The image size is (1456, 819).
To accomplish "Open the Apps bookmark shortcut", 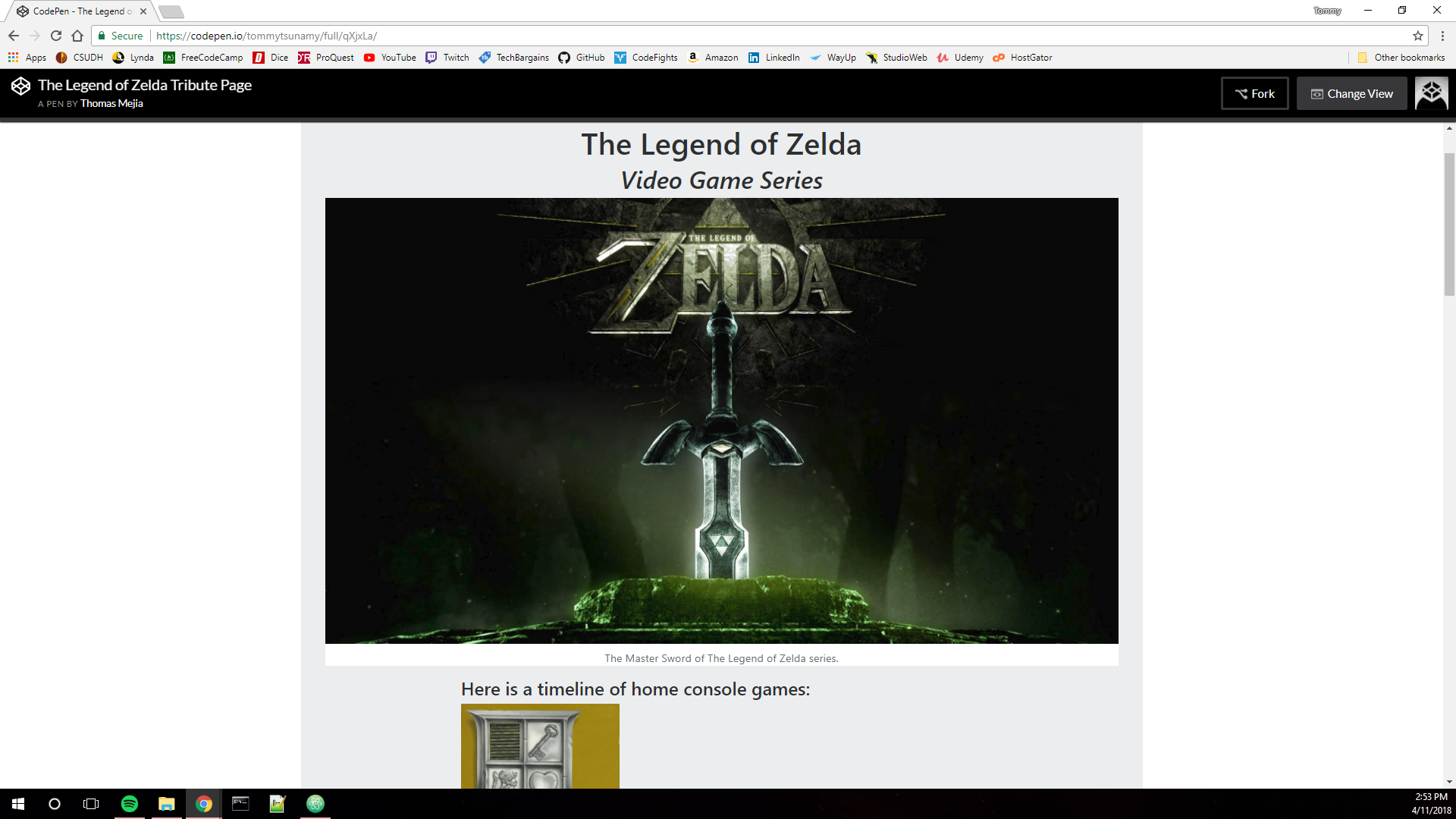I will click(x=27, y=58).
